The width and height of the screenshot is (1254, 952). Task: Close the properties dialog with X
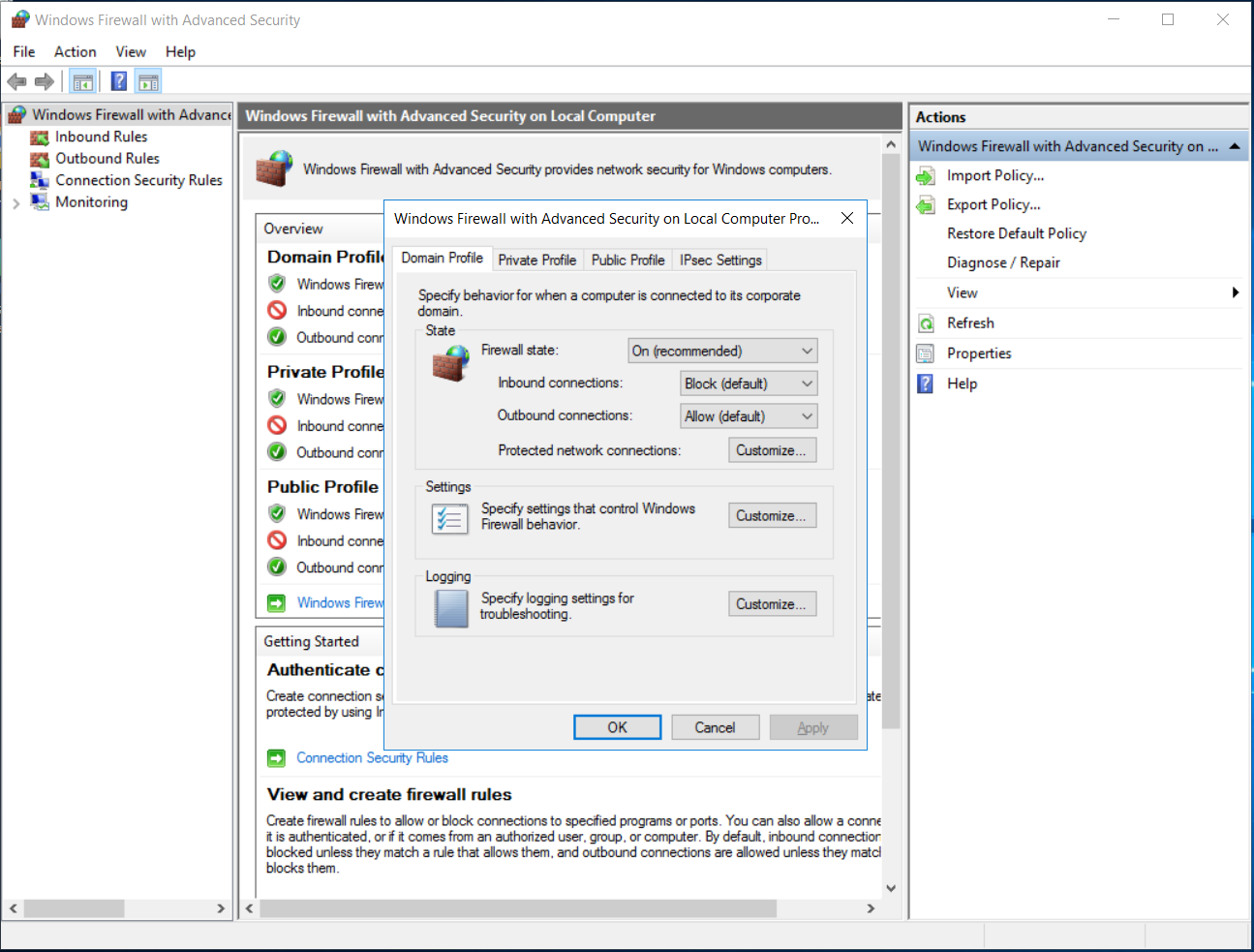[x=847, y=218]
